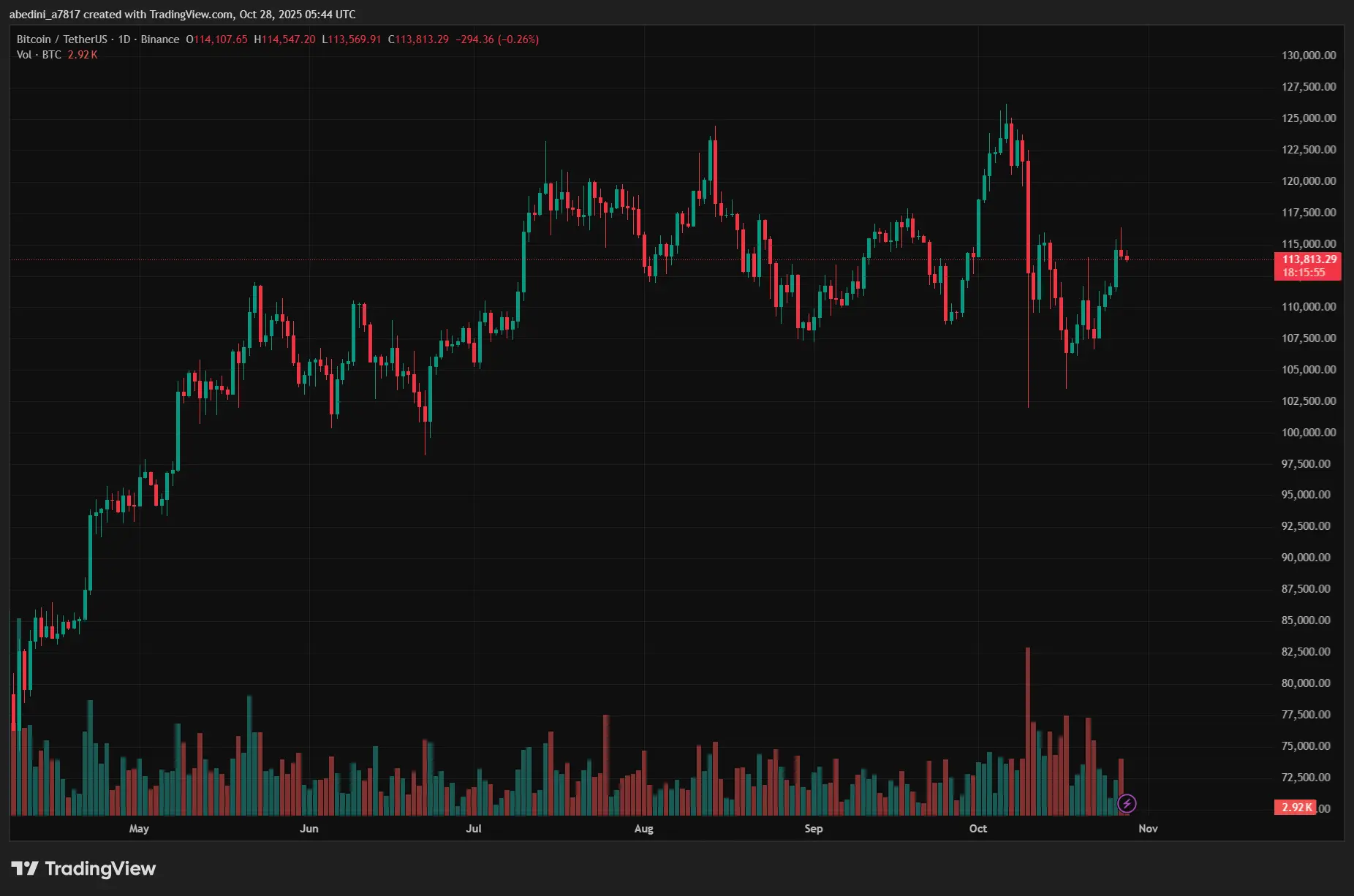Image resolution: width=1354 pixels, height=896 pixels.
Task: Click the tallest red volume bar in October
Action: pyautogui.click(x=1028, y=731)
